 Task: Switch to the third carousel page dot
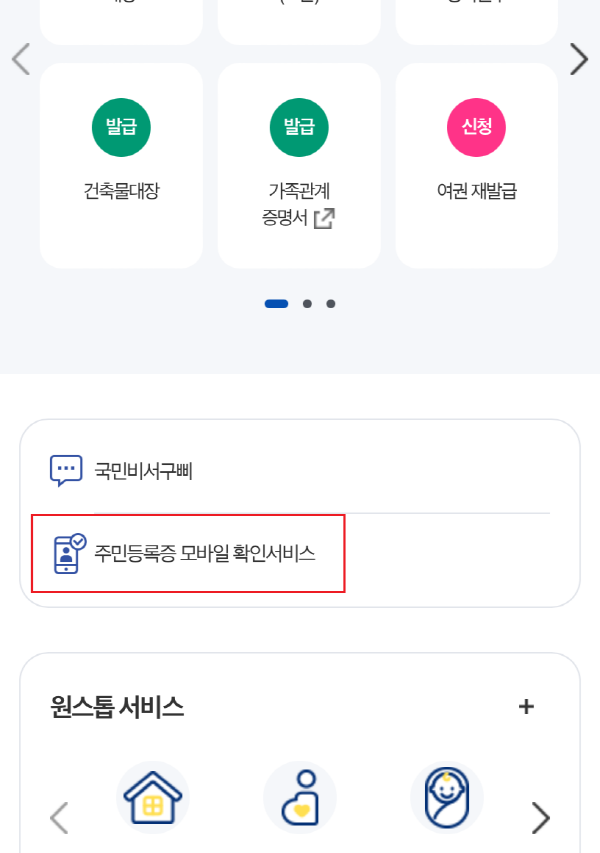[330, 303]
